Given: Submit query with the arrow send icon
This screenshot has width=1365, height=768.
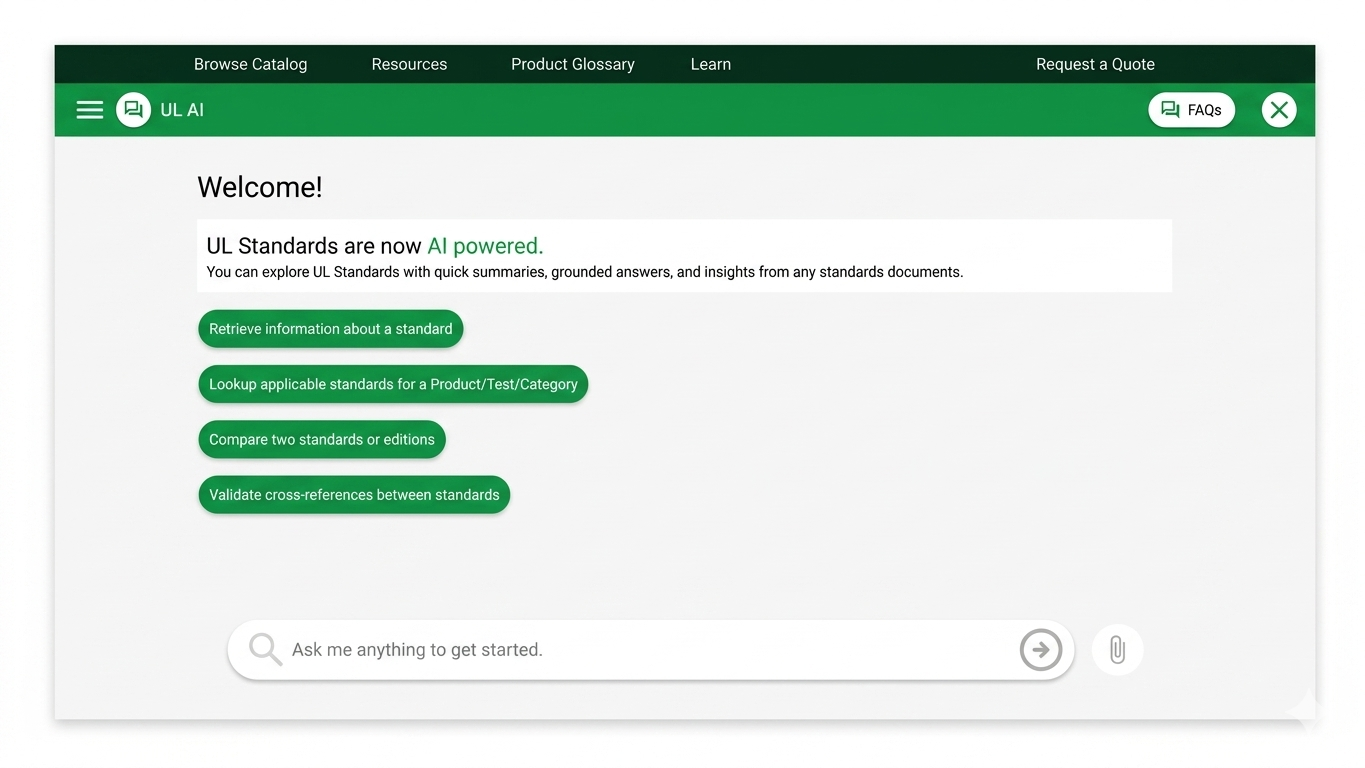Looking at the screenshot, I should coord(1041,650).
